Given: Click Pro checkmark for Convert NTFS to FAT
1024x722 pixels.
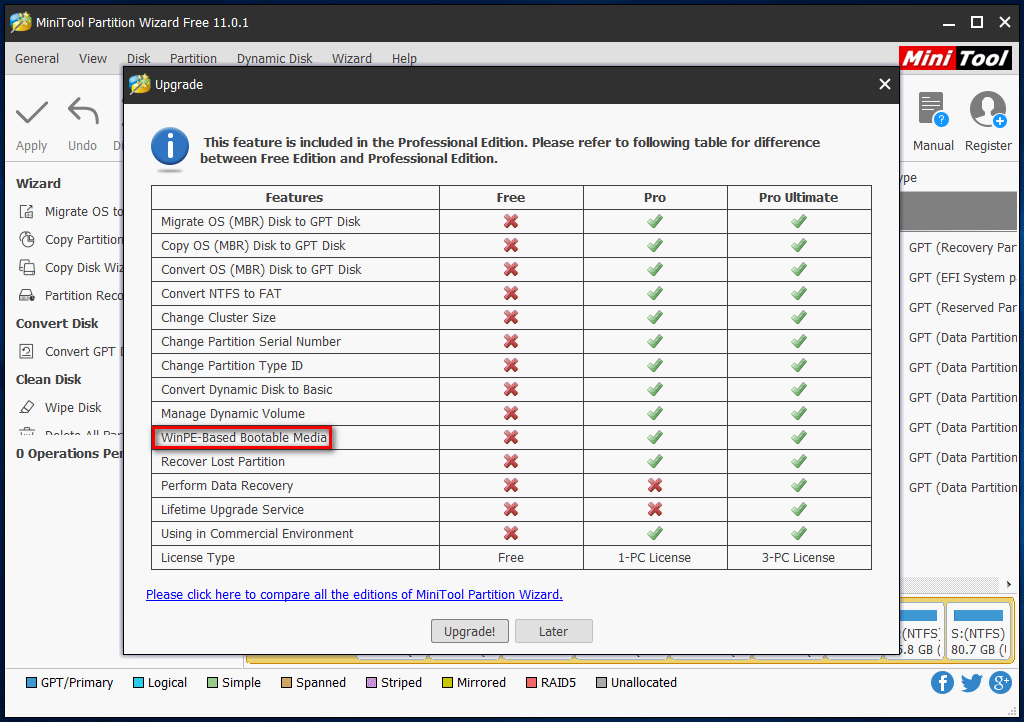Looking at the screenshot, I should 654,294.
